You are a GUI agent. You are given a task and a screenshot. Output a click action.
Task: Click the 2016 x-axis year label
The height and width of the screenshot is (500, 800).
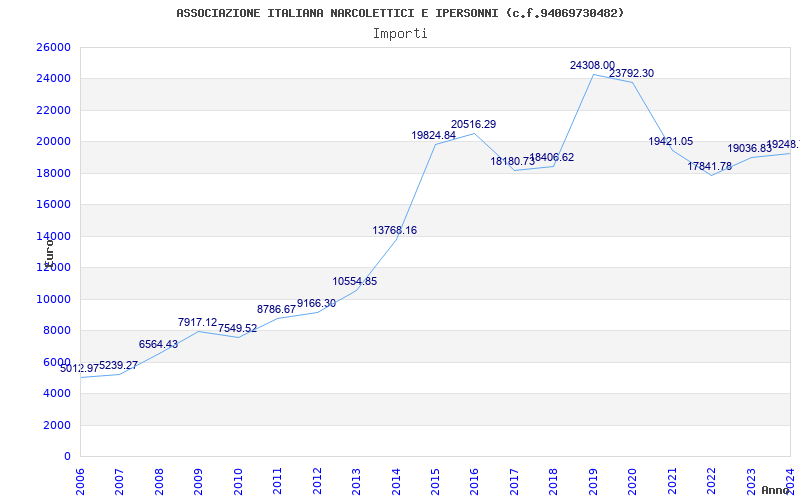pos(474,482)
